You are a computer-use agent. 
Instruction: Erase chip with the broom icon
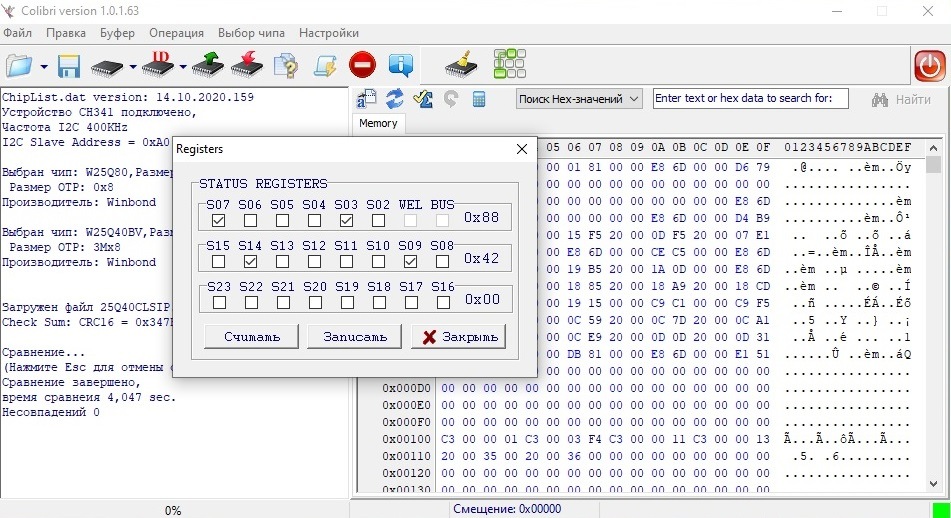pos(461,64)
